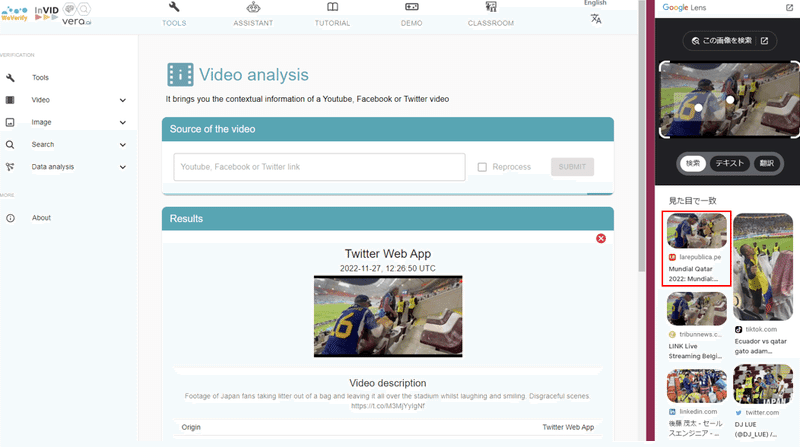Screen dimensions: 800x447
Task: Click the sidebar Image icon
Action: (x=10, y=122)
